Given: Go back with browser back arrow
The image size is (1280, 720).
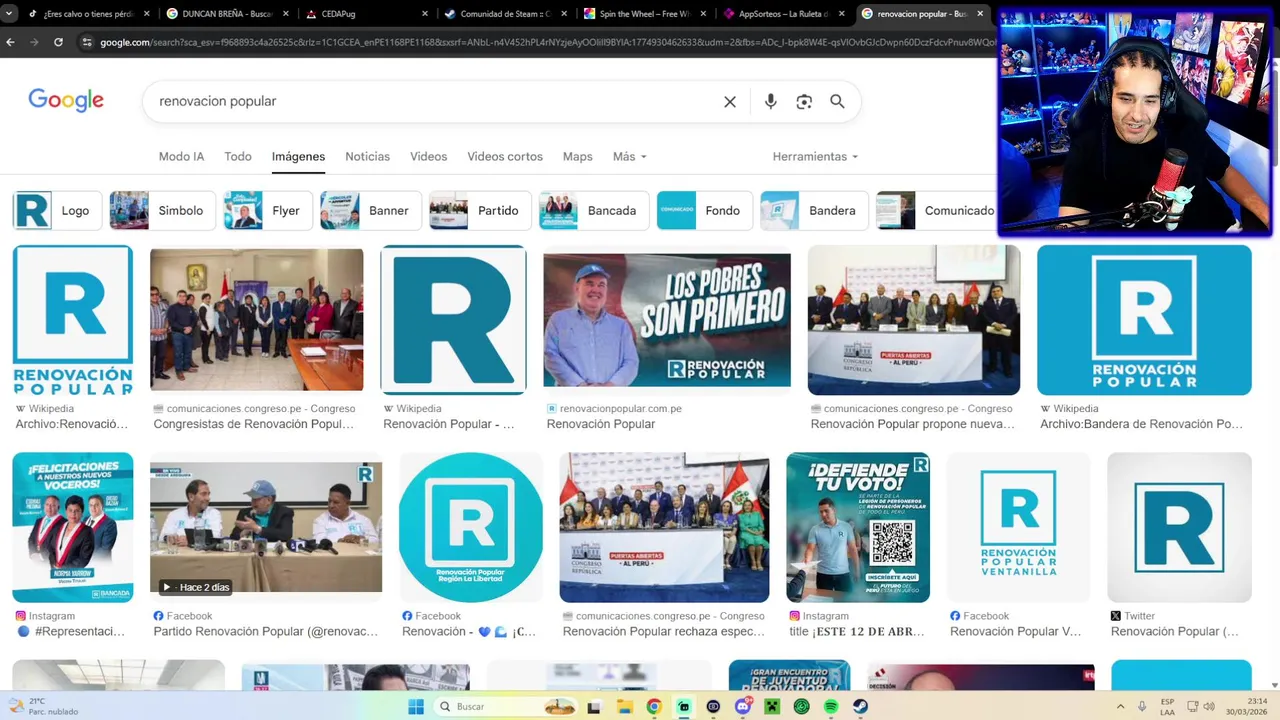Looking at the screenshot, I should tap(11, 42).
